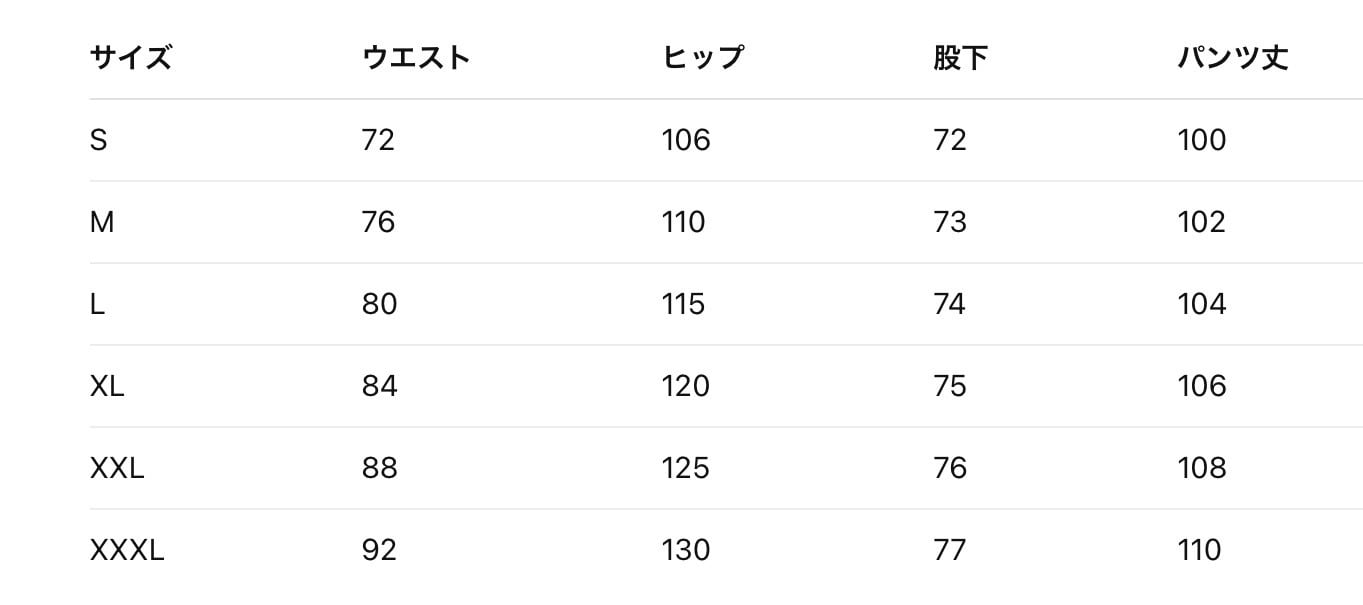Click hip value 115 in the L row
This screenshot has height=605, width=1363.
(x=684, y=304)
